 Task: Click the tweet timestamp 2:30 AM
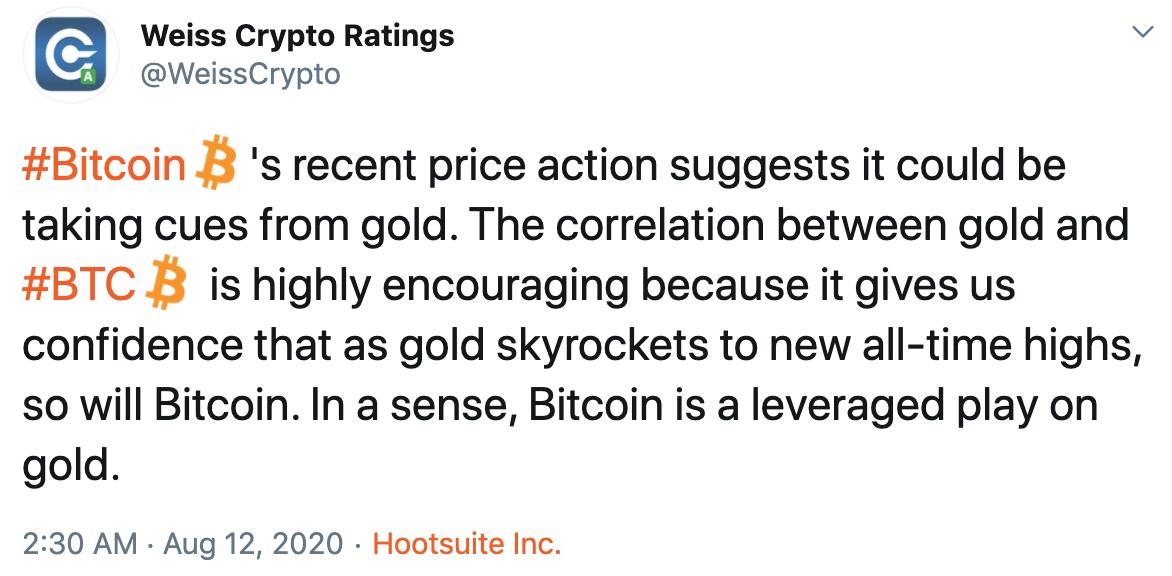(77, 544)
